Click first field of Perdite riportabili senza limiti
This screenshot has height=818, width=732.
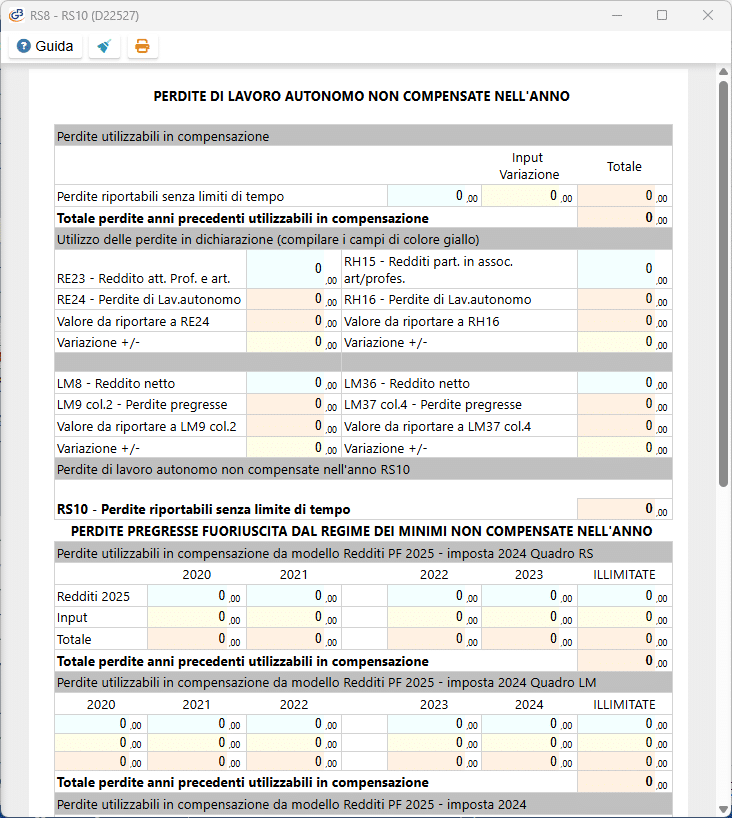(434, 196)
